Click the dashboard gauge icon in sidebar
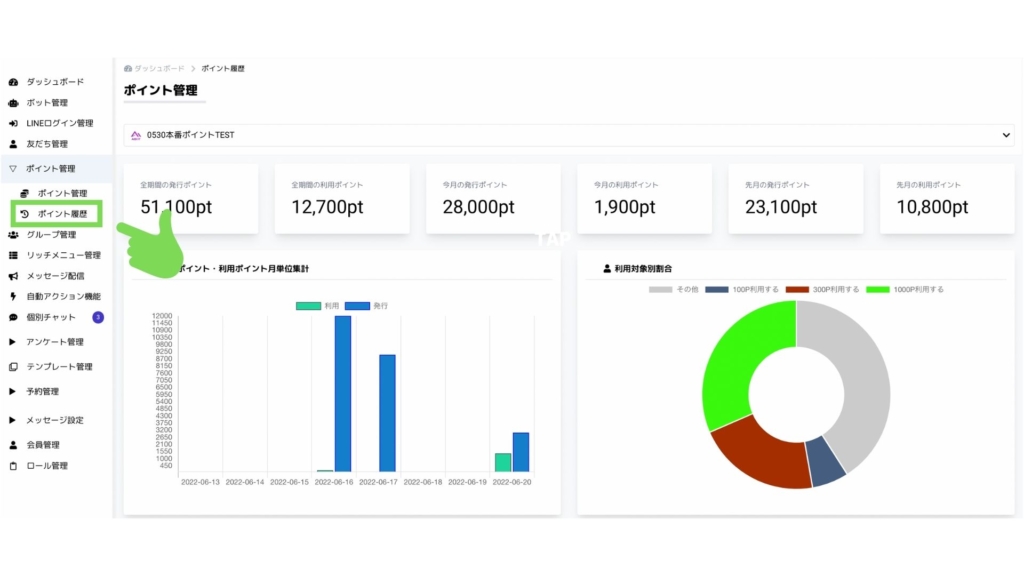1024x576 pixels. [x=13, y=82]
